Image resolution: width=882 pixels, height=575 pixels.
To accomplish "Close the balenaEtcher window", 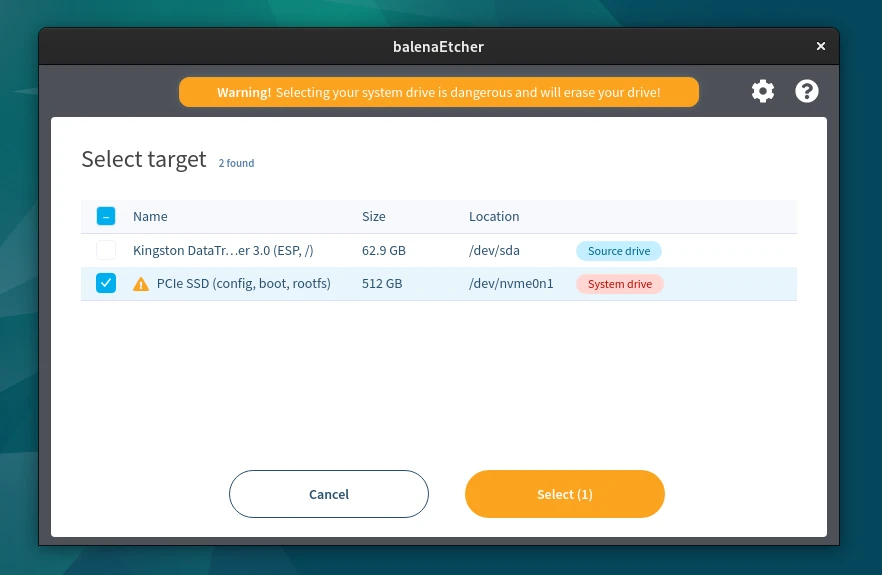I will [821, 46].
